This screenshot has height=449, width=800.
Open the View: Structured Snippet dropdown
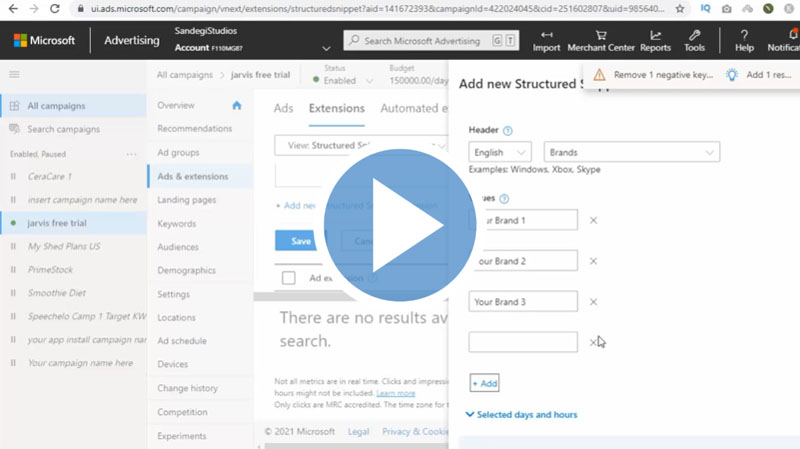[361, 145]
